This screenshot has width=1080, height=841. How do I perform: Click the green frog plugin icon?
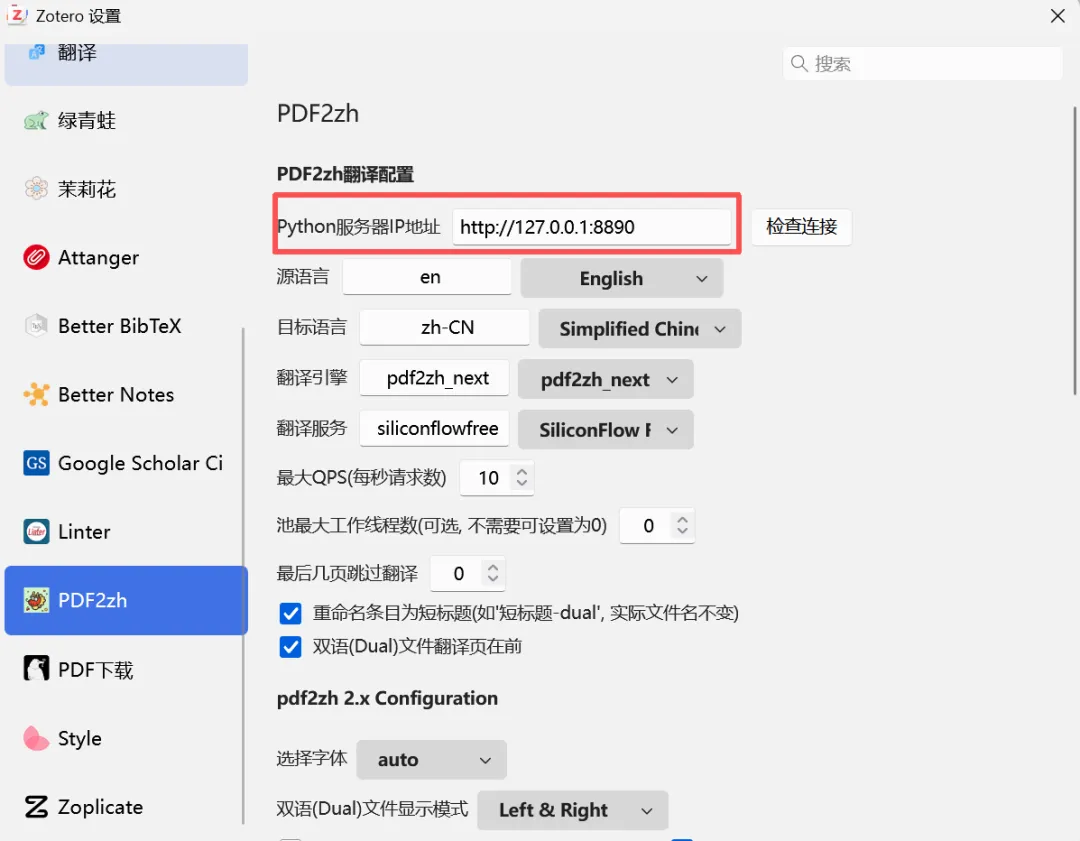tap(36, 121)
